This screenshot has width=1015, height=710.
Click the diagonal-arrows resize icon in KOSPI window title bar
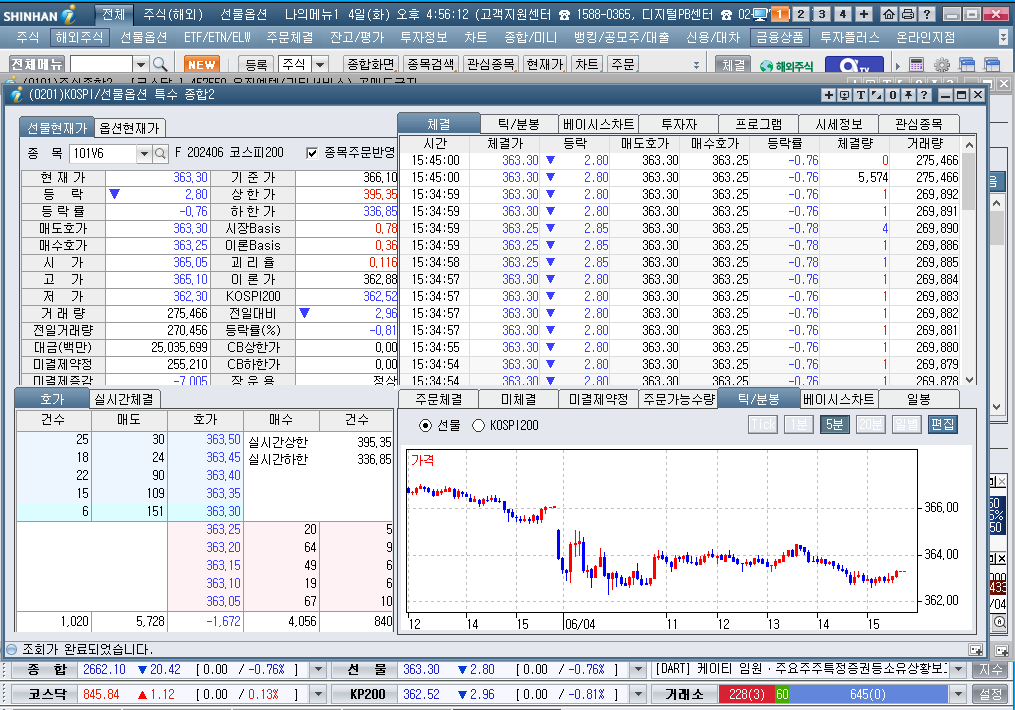click(x=876, y=95)
